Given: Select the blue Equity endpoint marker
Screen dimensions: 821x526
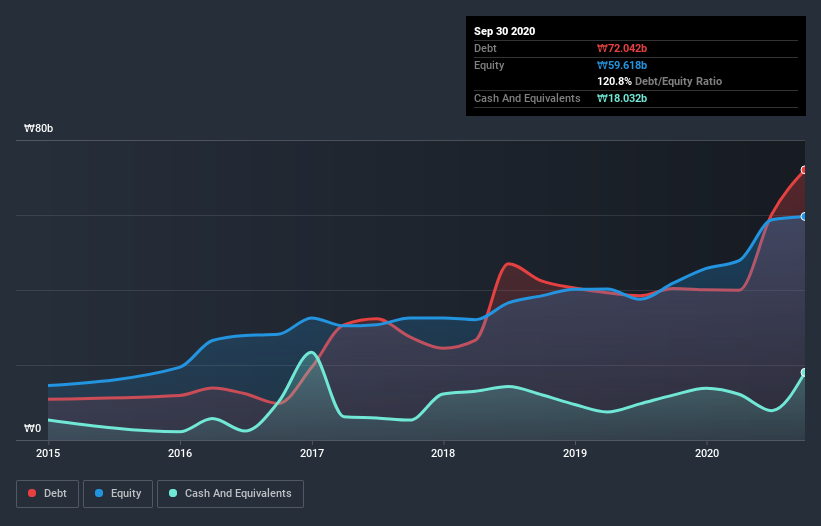Looking at the screenshot, I should (804, 216).
